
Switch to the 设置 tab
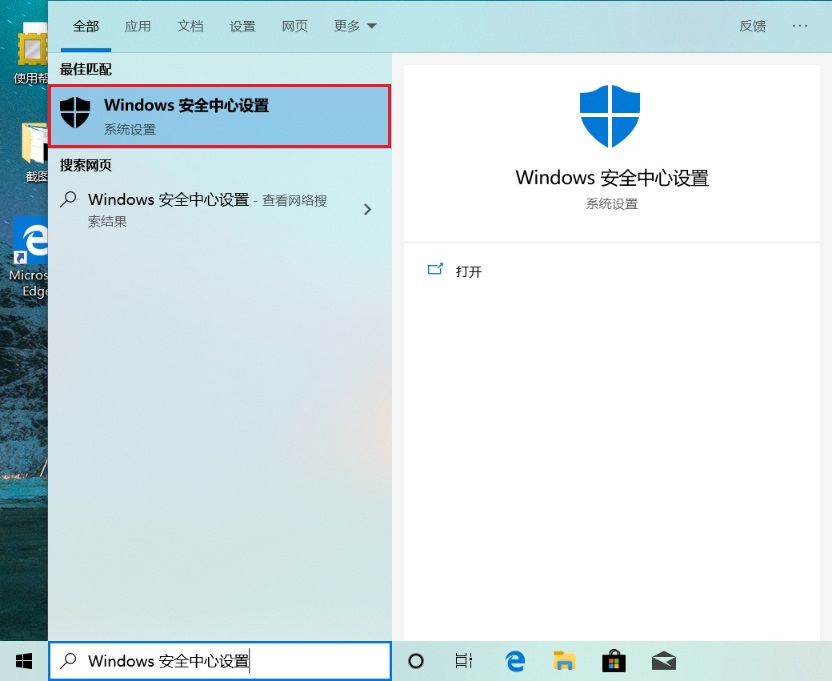242,26
